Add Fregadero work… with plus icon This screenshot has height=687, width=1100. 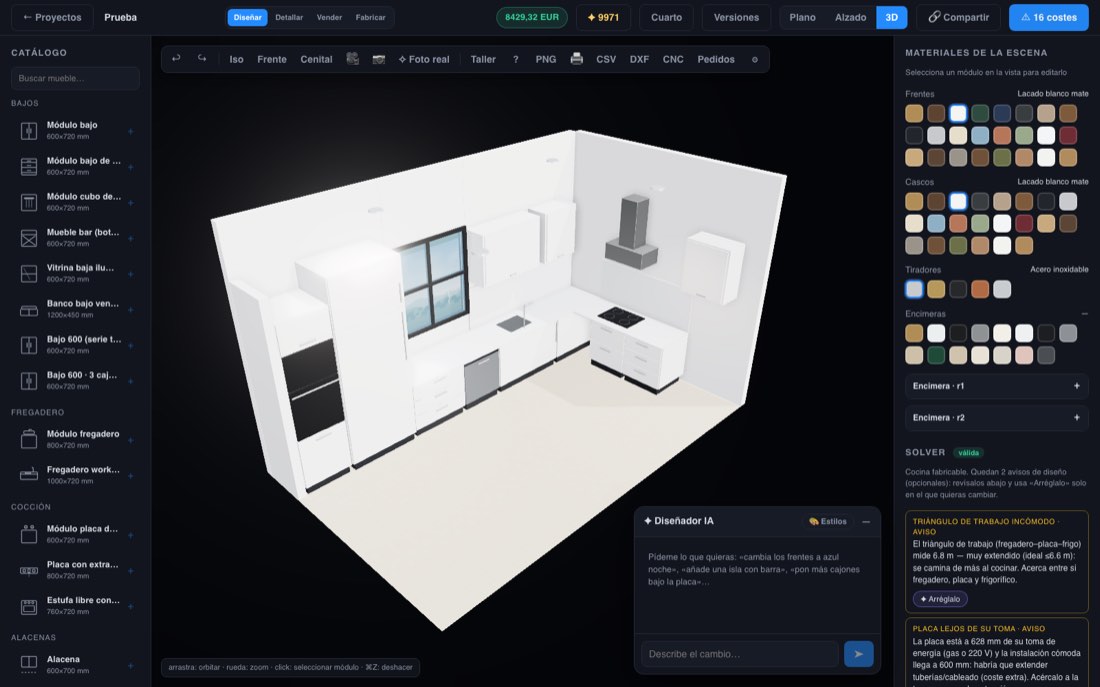click(x=130, y=476)
